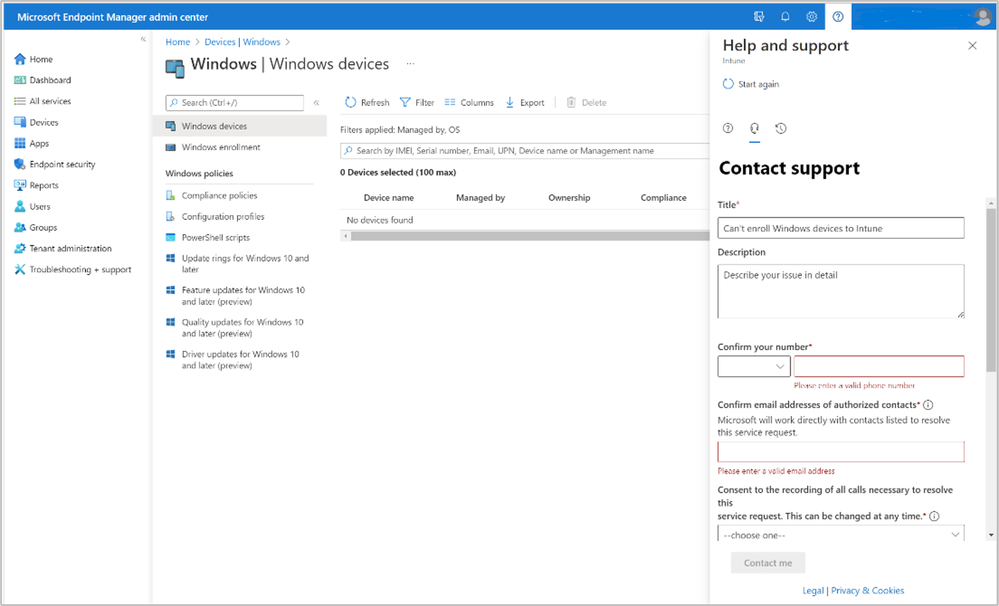Open the more options ellipsis beside title
Screen dimensions: 999x606
pyautogui.click(x=410, y=64)
